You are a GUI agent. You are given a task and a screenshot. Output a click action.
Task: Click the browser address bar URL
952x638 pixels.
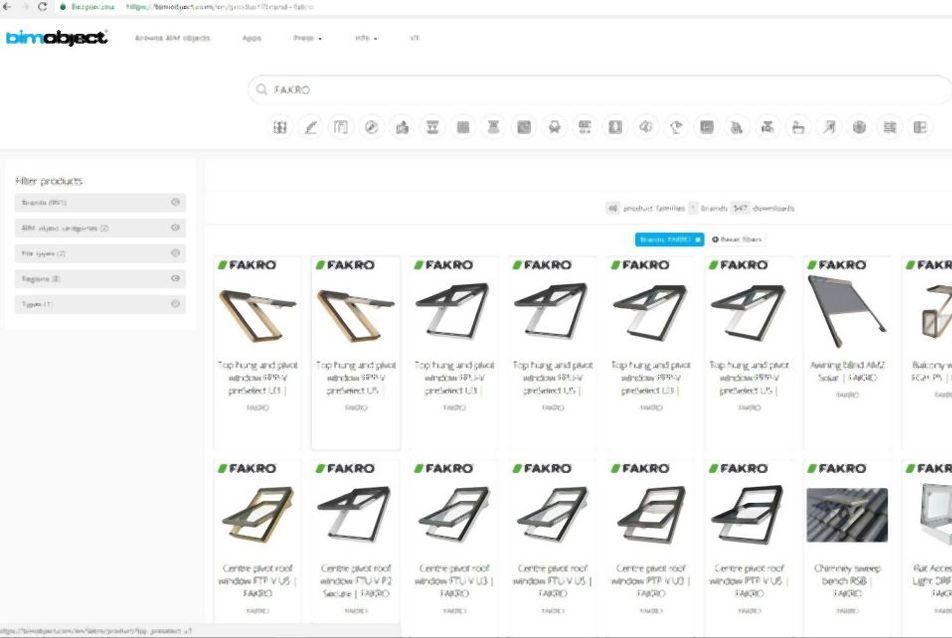click(x=220, y=7)
